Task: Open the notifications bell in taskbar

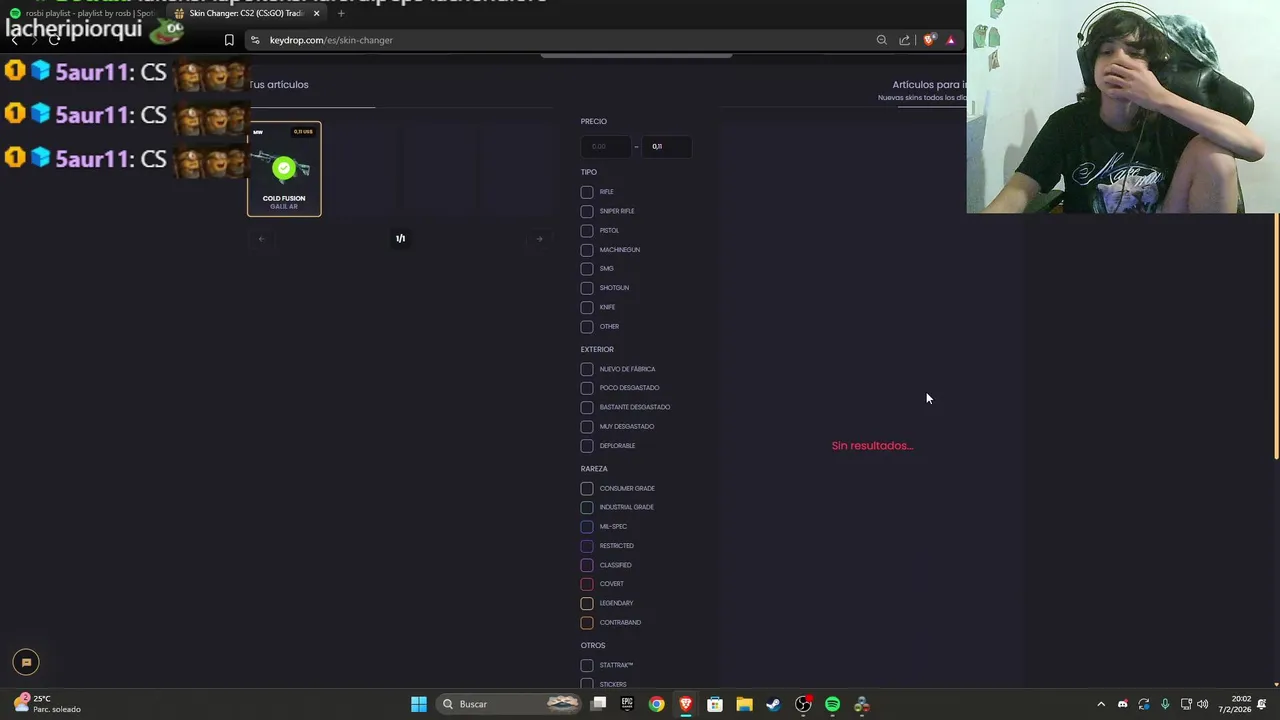Action: coord(1263,704)
